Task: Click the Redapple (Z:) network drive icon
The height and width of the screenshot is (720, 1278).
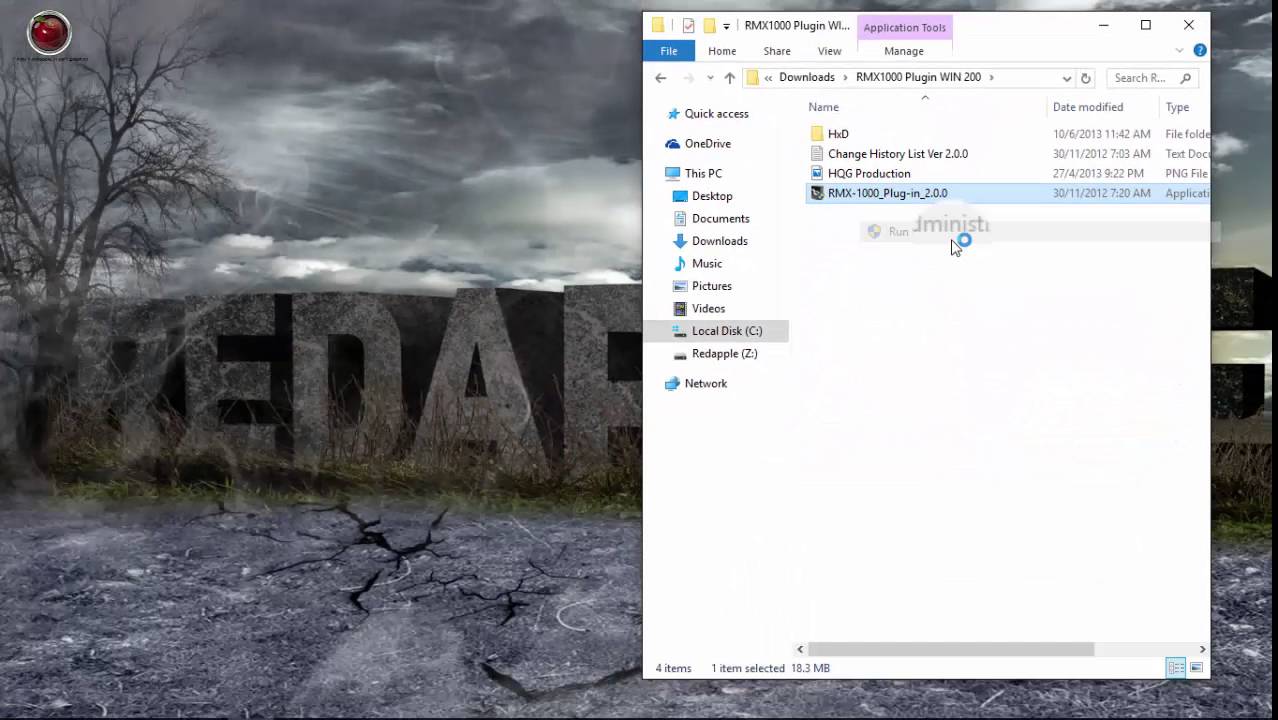Action: point(680,354)
